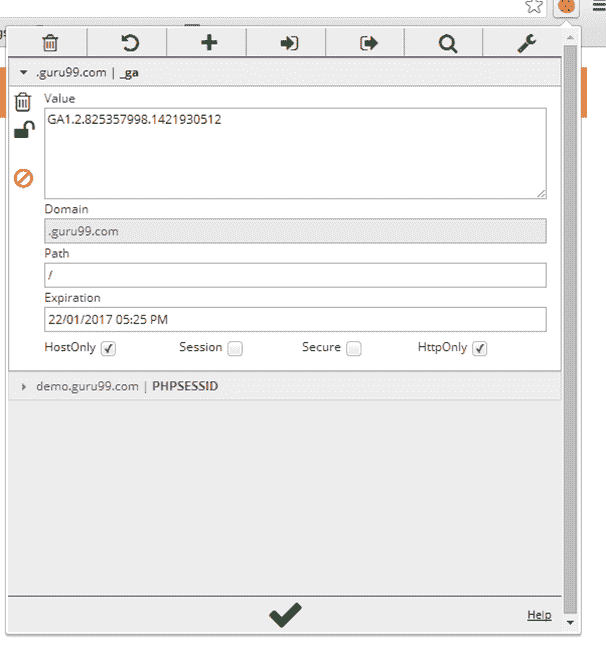Export cookies using the arrow-out icon

pyautogui.click(x=368, y=43)
